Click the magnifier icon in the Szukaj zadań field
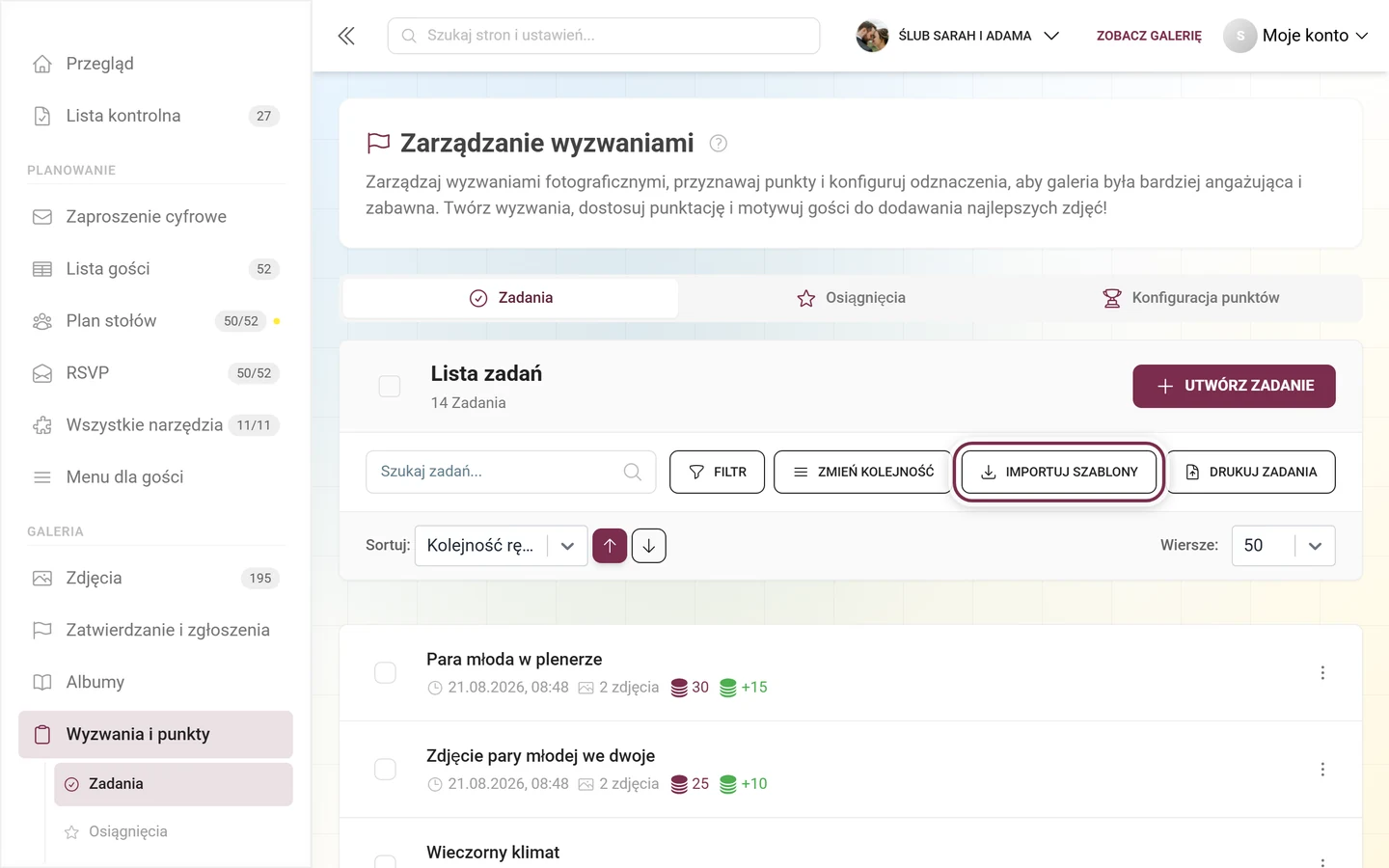Screen dimensions: 1389x868 pos(632,472)
